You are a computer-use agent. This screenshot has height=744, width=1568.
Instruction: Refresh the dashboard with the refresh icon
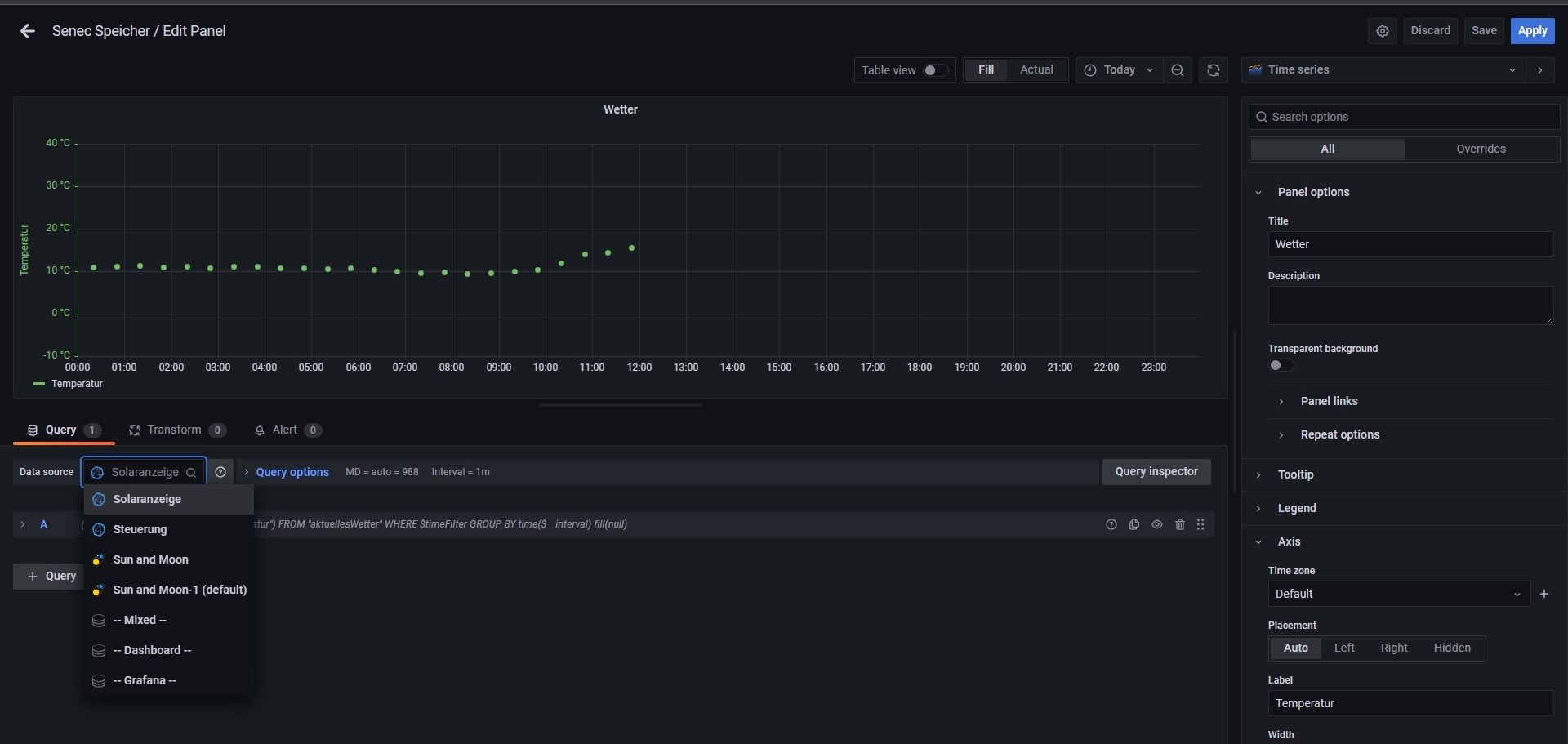point(1213,70)
